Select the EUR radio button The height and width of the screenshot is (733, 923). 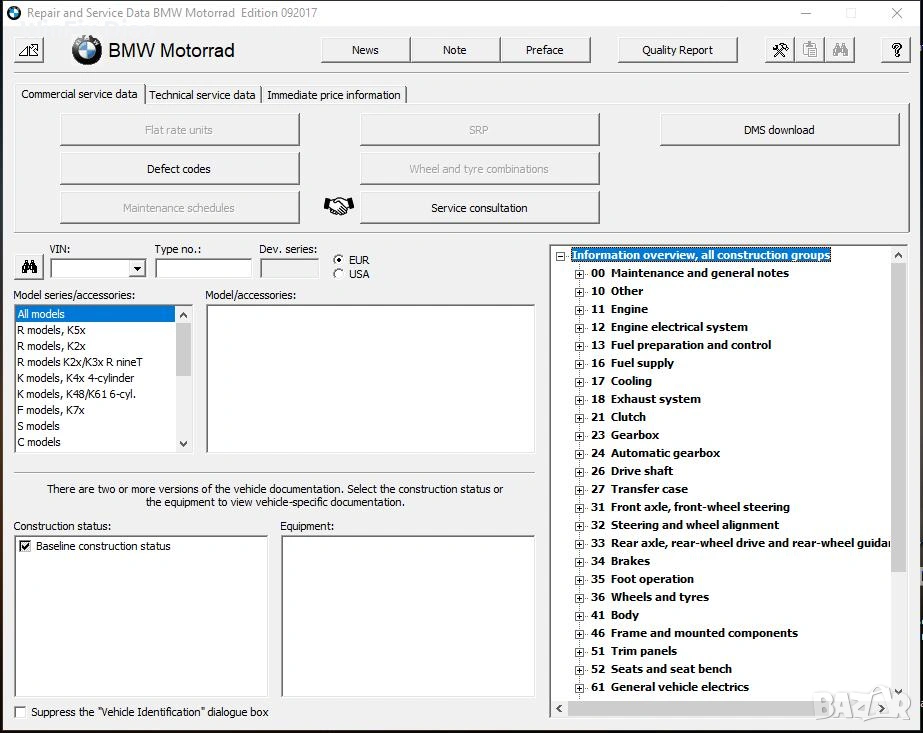point(339,260)
